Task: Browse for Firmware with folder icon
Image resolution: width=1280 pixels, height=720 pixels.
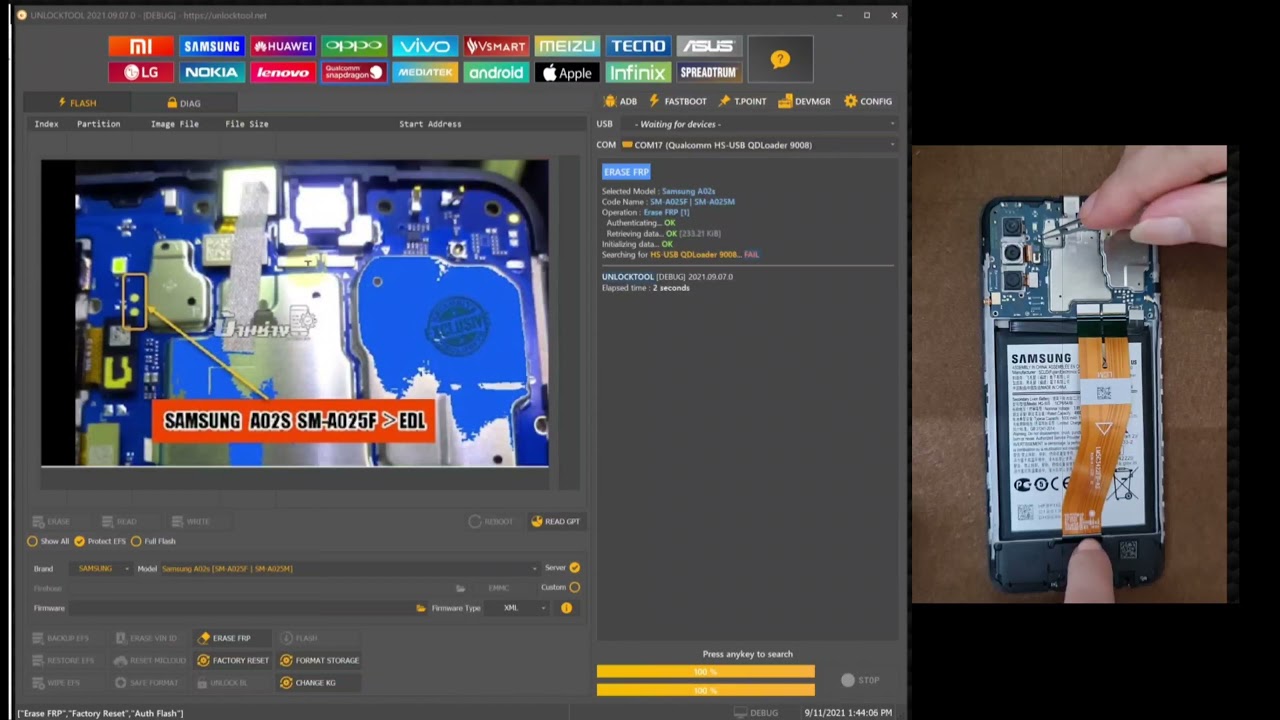Action: point(421,608)
